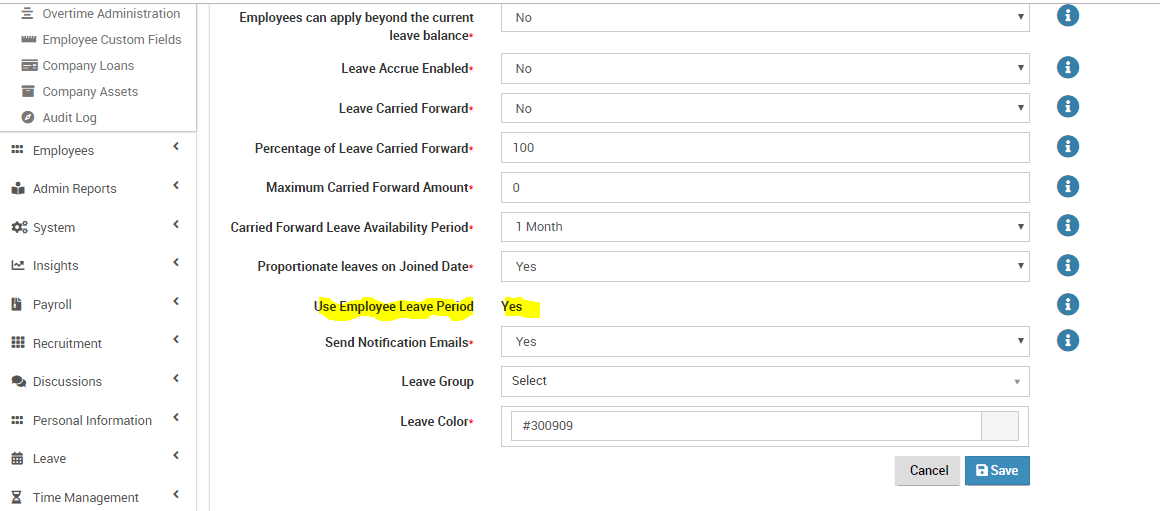Viewport: 1160px width, 511px height.
Task: Open Carried Forward Leave Availability Period dropdown
Action: point(765,226)
